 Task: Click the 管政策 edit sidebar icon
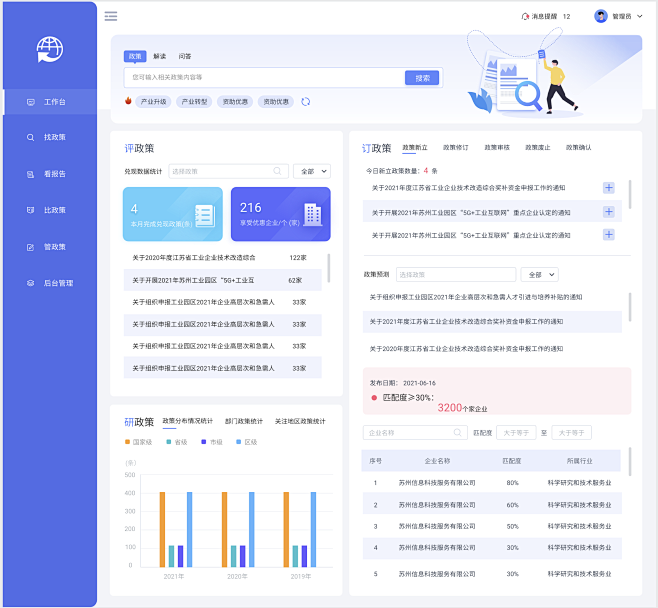click(x=30, y=247)
